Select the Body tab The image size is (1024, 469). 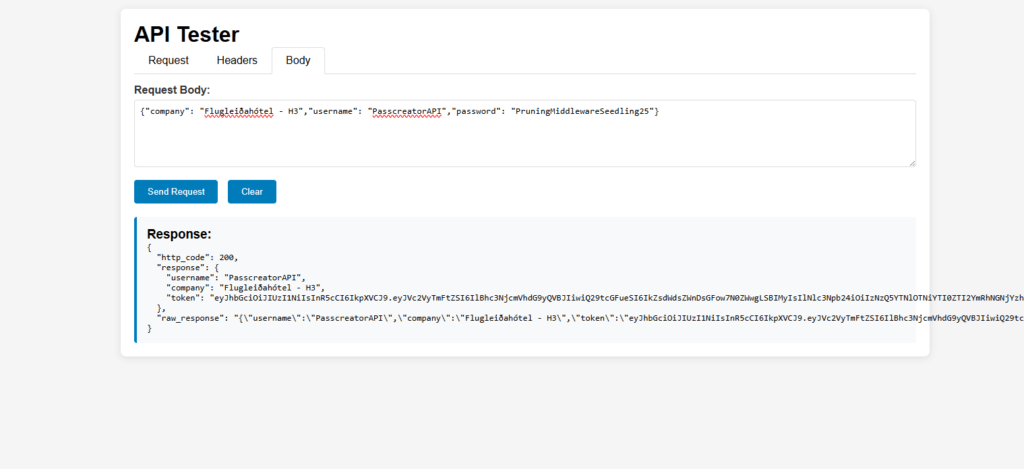[x=298, y=60]
